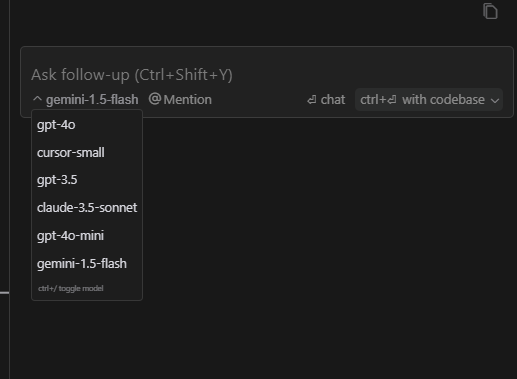Click the @ symbol icon
This screenshot has width=517, height=379.
coord(155,99)
